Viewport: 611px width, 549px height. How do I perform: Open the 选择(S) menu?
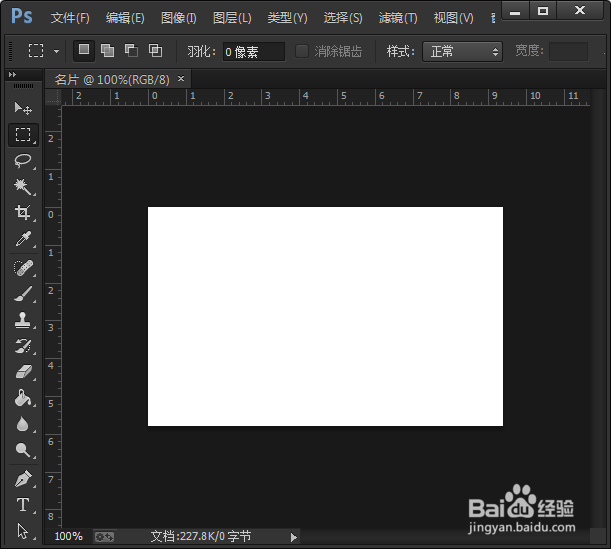(343, 18)
